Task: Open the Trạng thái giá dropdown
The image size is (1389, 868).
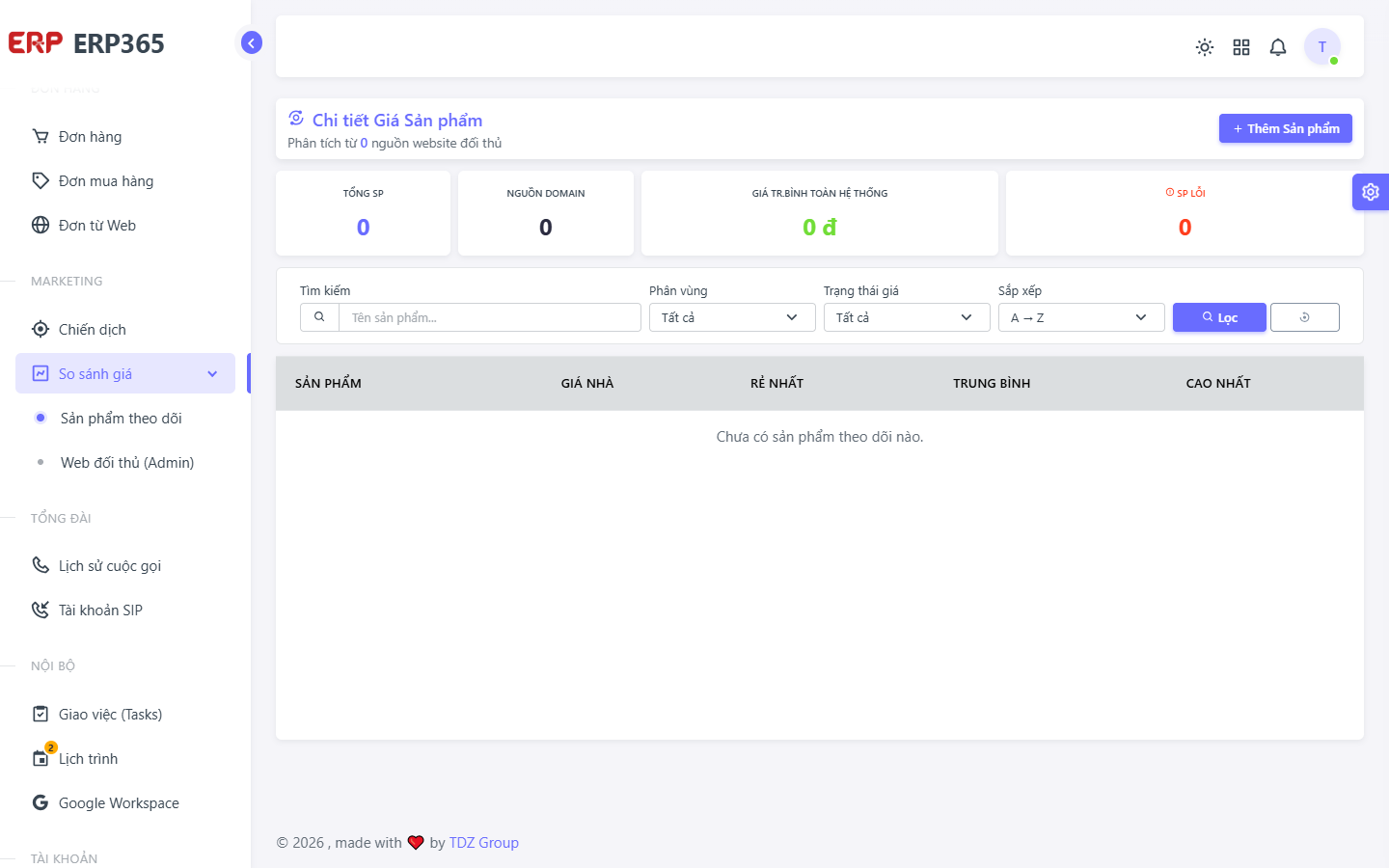Action: pos(907,317)
